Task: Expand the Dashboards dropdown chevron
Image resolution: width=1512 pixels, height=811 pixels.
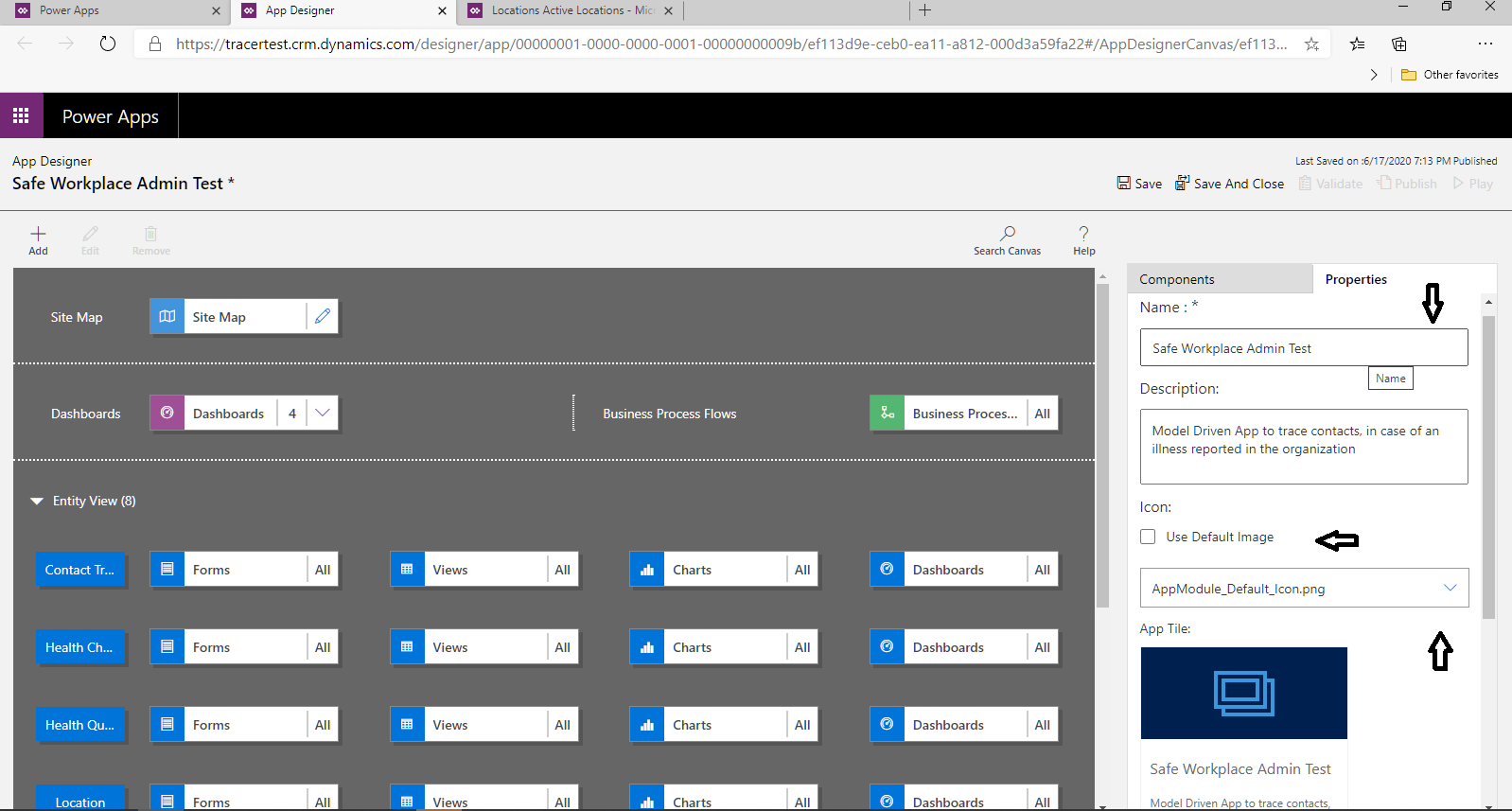Action: [x=323, y=413]
